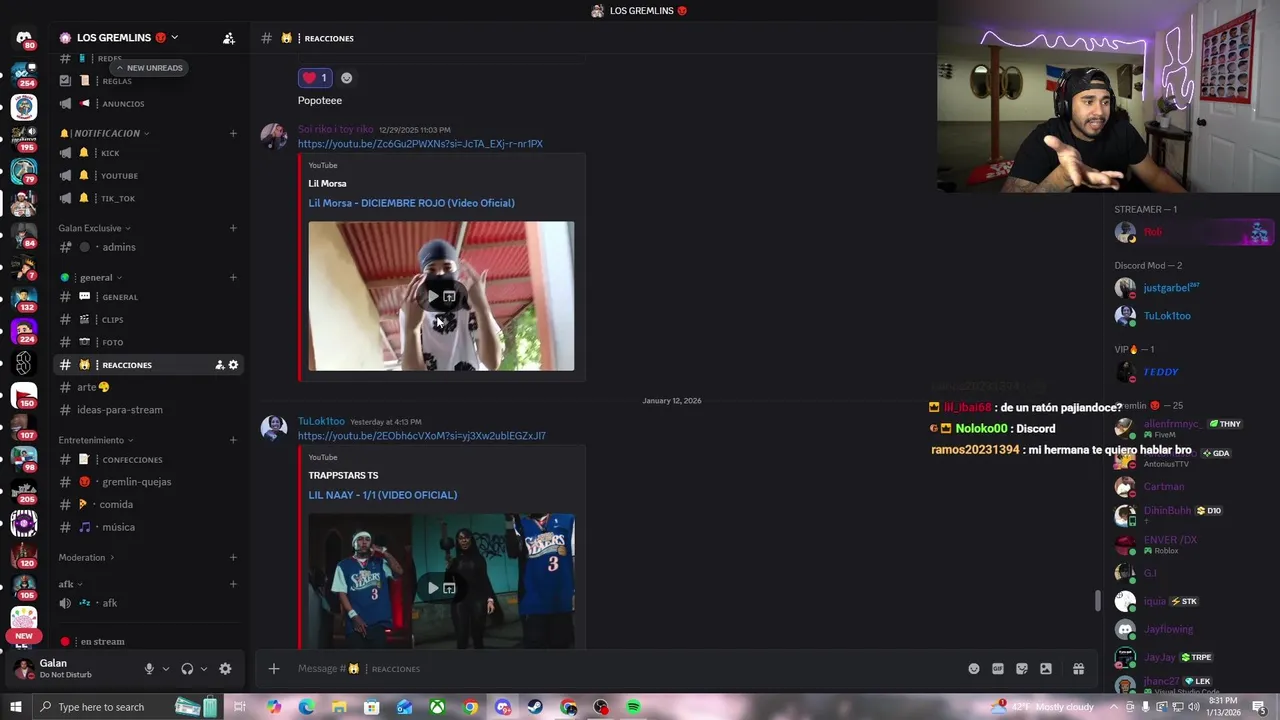This screenshot has height=720, width=1280.
Task: Open the server icon with 254 badge
Action: pyautogui.click(x=23, y=74)
